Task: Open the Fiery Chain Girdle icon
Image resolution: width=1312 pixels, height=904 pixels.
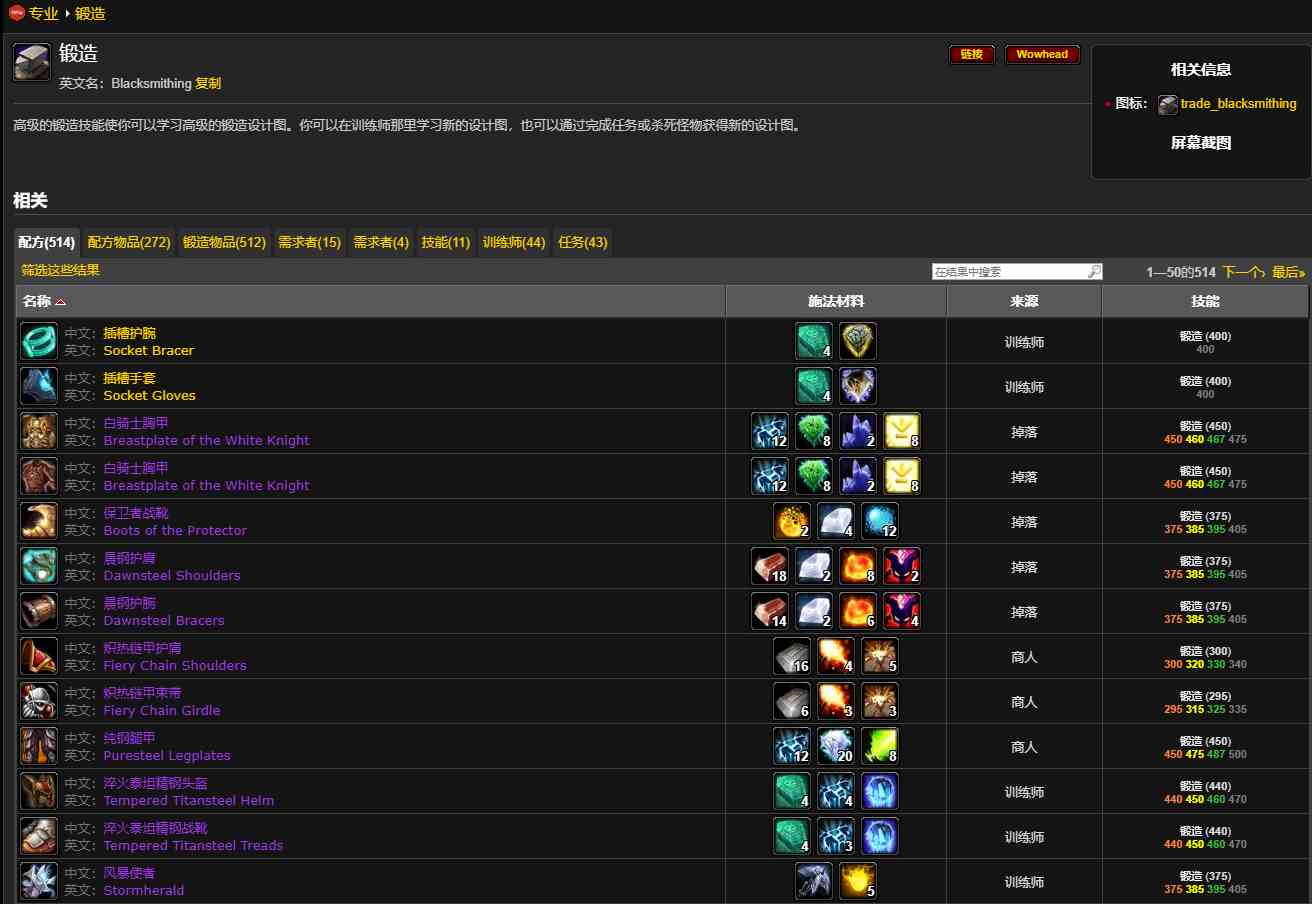Action: tap(39, 701)
